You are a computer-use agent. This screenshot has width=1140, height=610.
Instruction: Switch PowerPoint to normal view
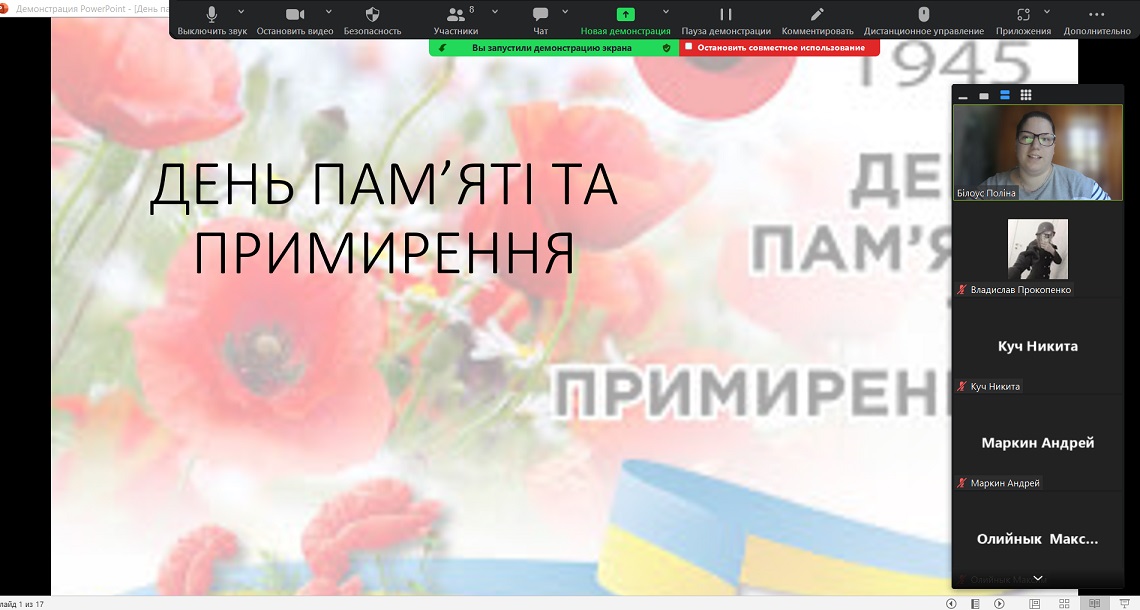coord(1035,603)
